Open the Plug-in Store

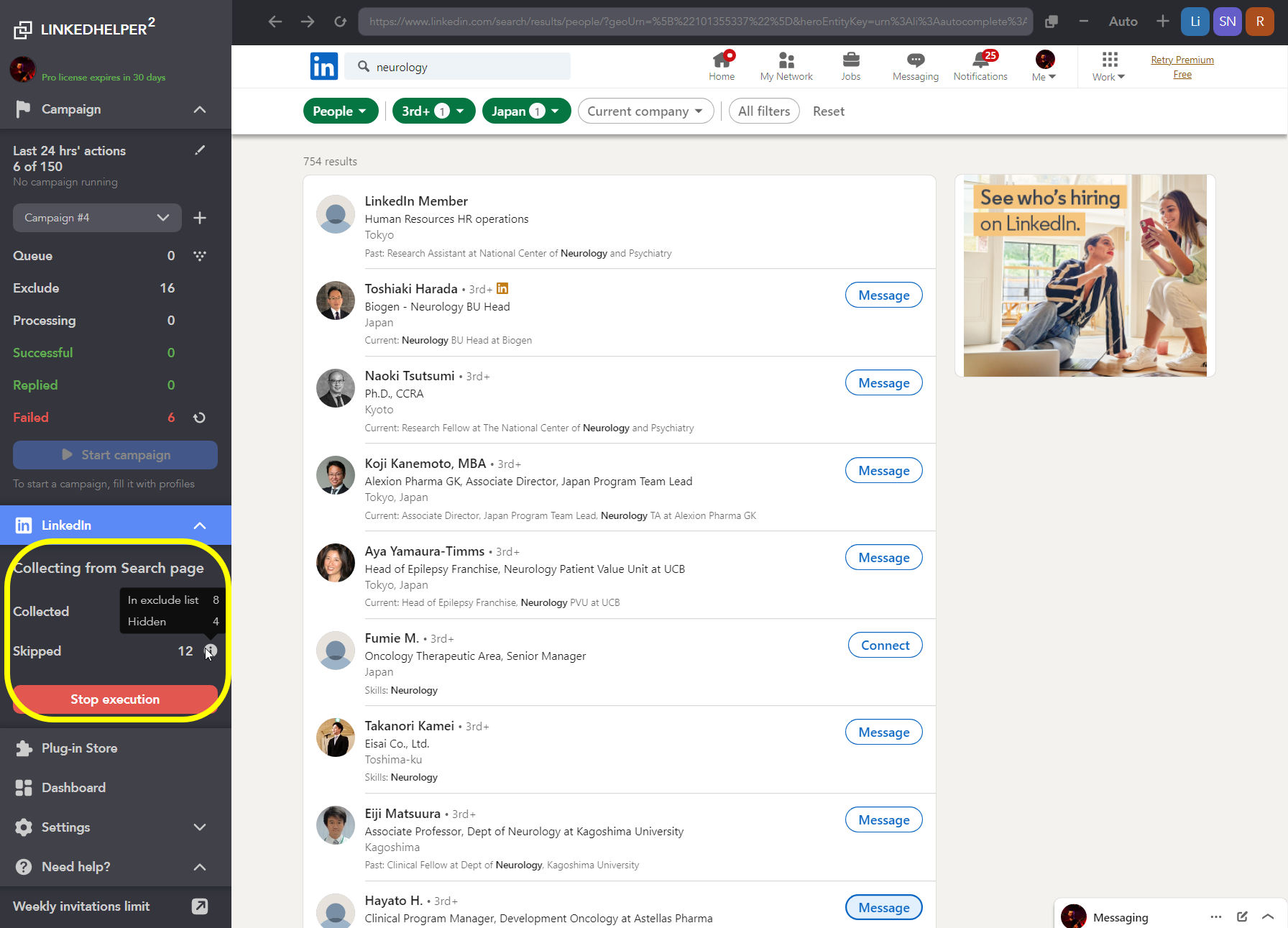pyautogui.click(x=79, y=748)
